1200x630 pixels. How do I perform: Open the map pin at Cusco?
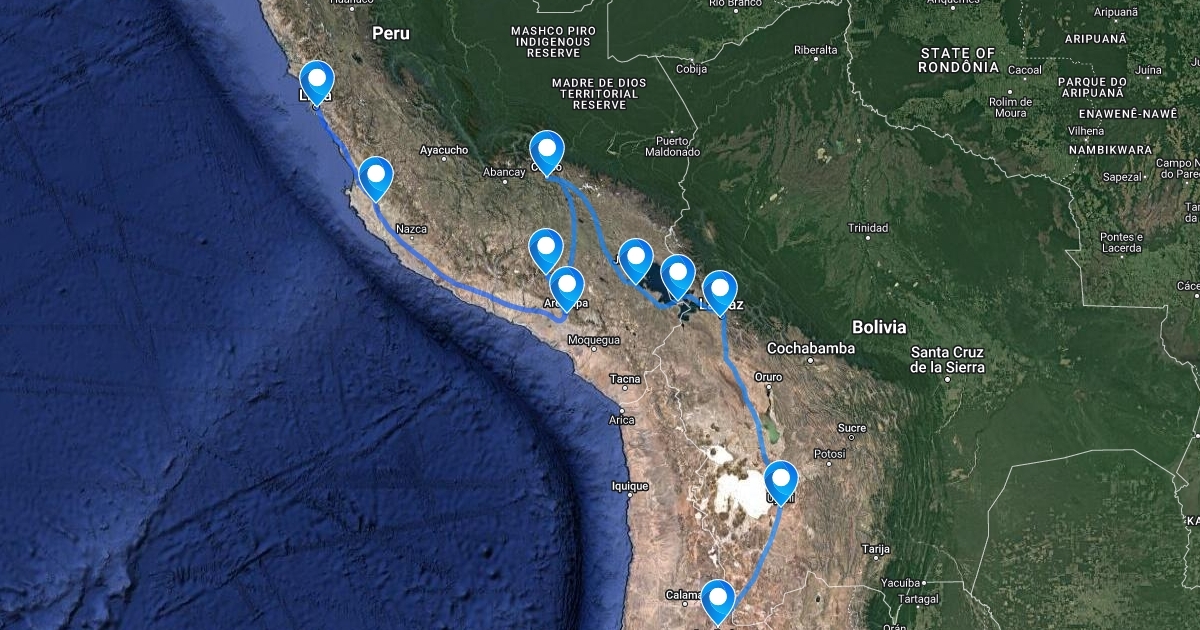pyautogui.click(x=546, y=152)
